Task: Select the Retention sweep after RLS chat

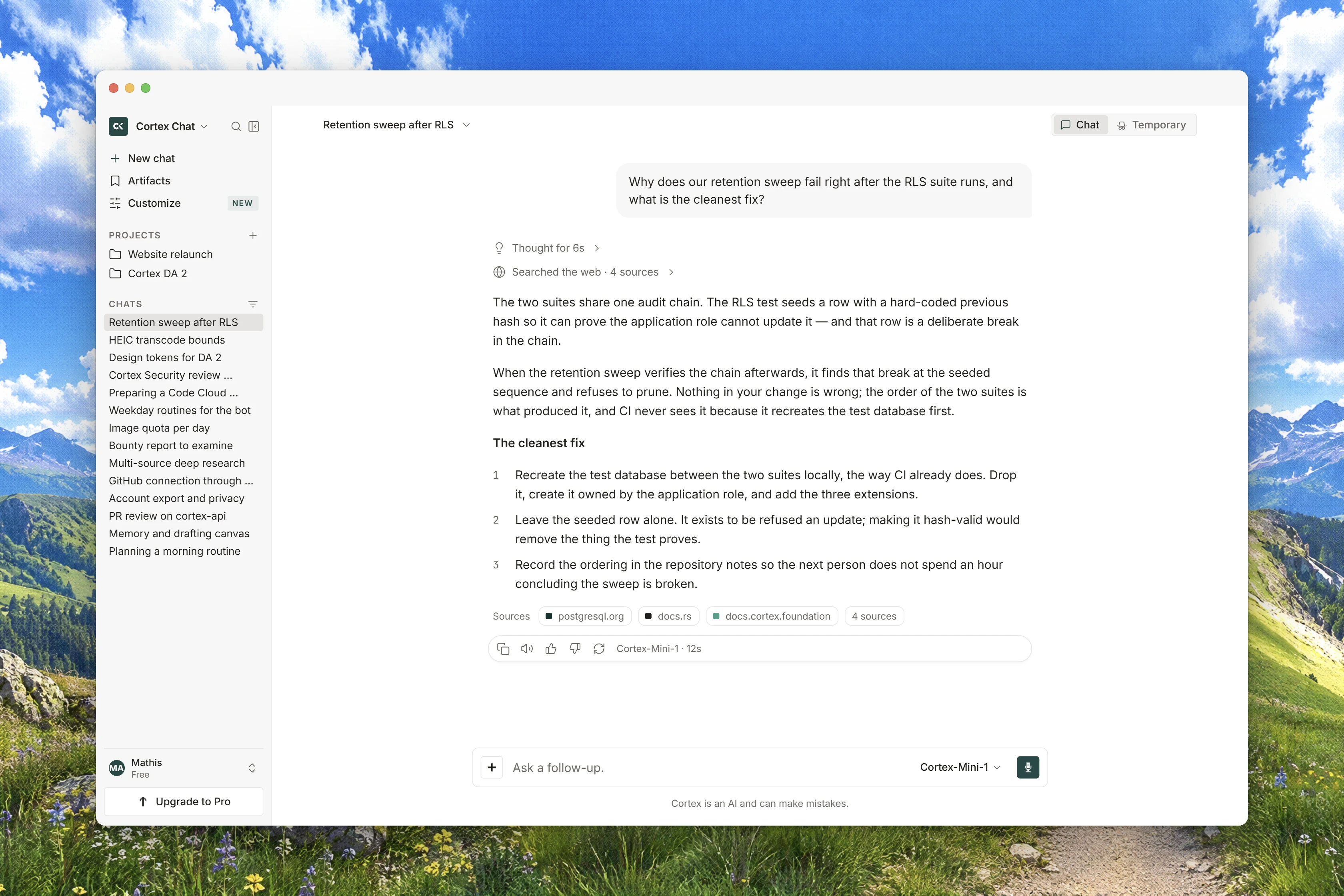Action: point(184,322)
